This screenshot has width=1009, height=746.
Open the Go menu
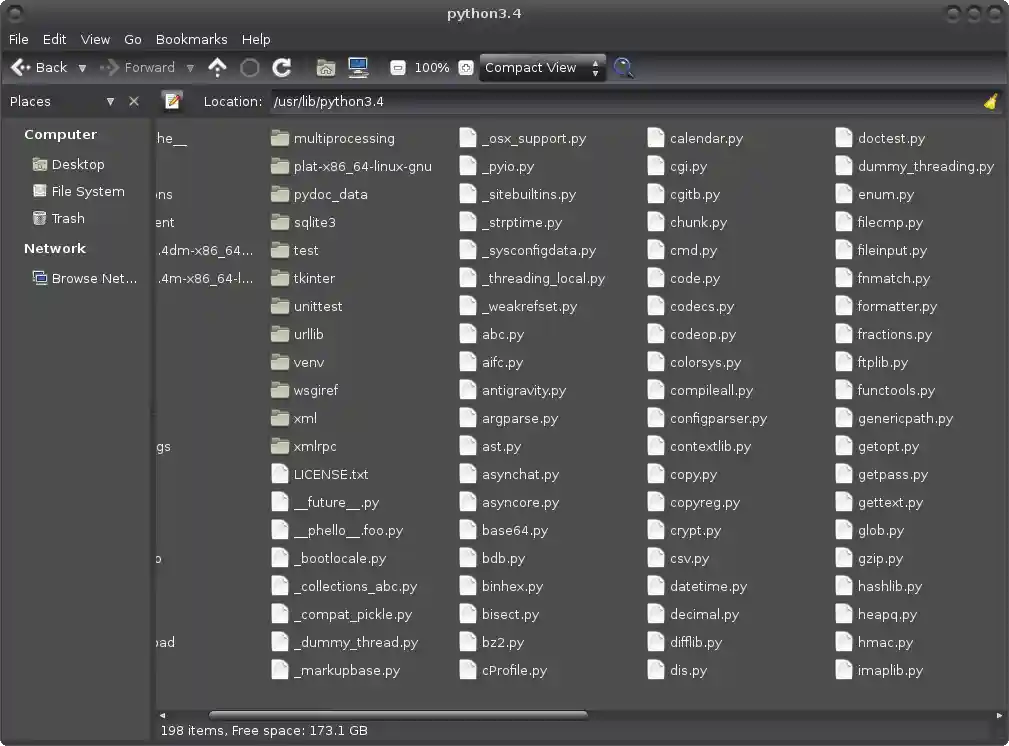point(133,39)
